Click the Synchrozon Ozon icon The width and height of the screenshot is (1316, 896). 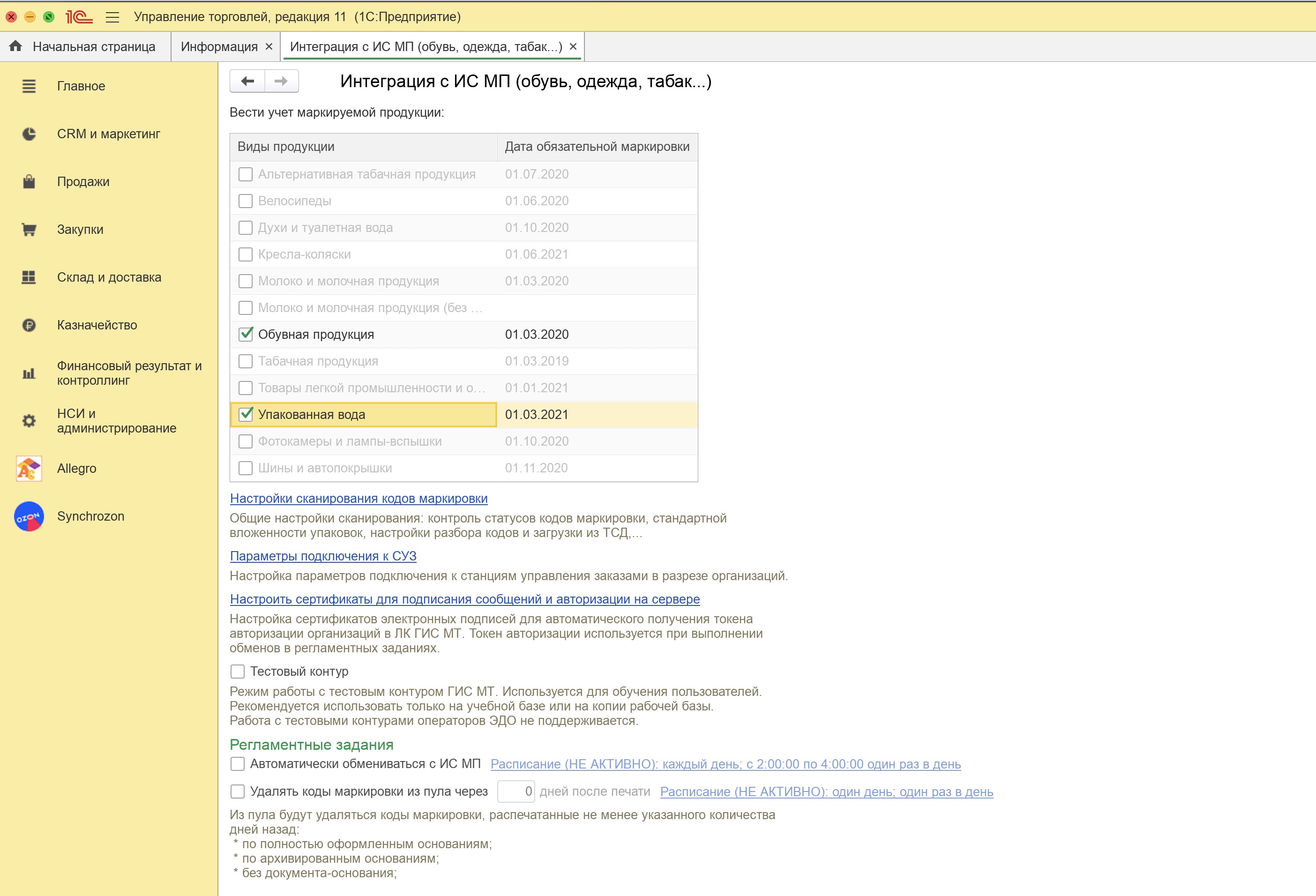(x=29, y=516)
